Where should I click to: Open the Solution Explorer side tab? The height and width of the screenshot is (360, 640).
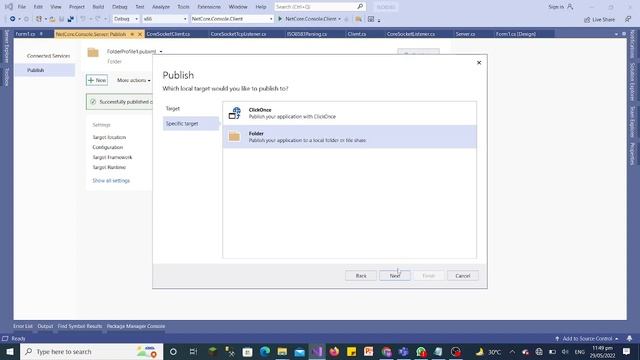633,82
